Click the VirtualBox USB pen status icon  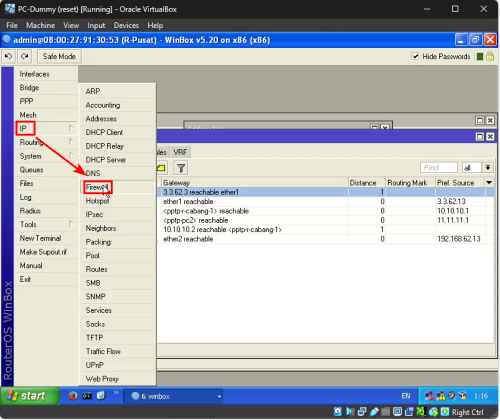click(374, 412)
